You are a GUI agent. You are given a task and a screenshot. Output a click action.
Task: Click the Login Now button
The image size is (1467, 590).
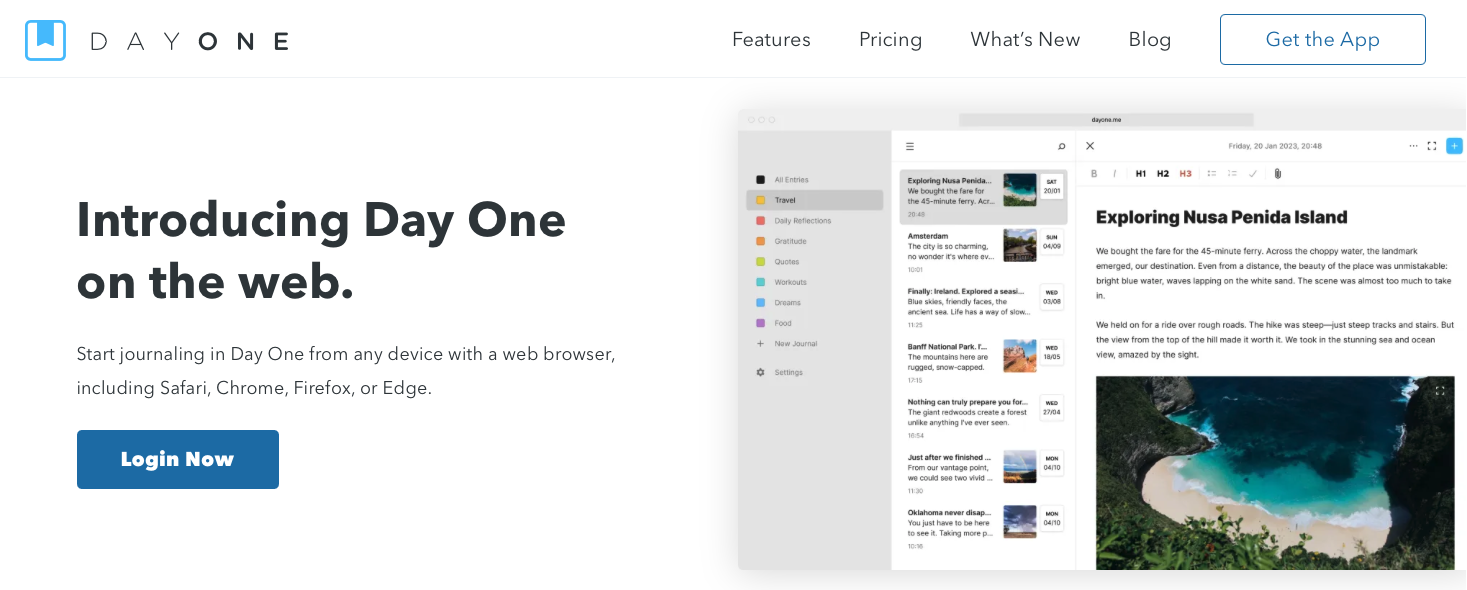[178, 459]
